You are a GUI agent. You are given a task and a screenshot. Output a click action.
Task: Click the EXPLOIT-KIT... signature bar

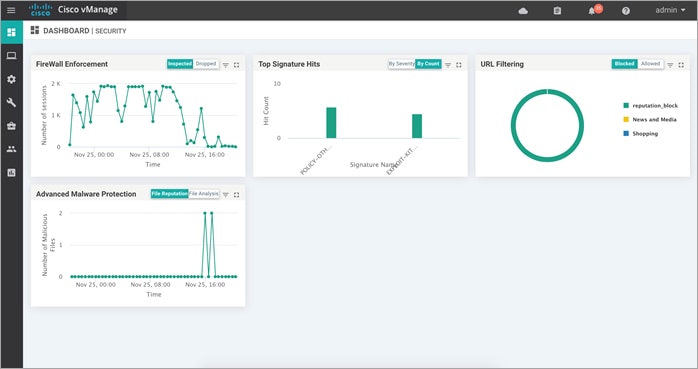[417, 126]
